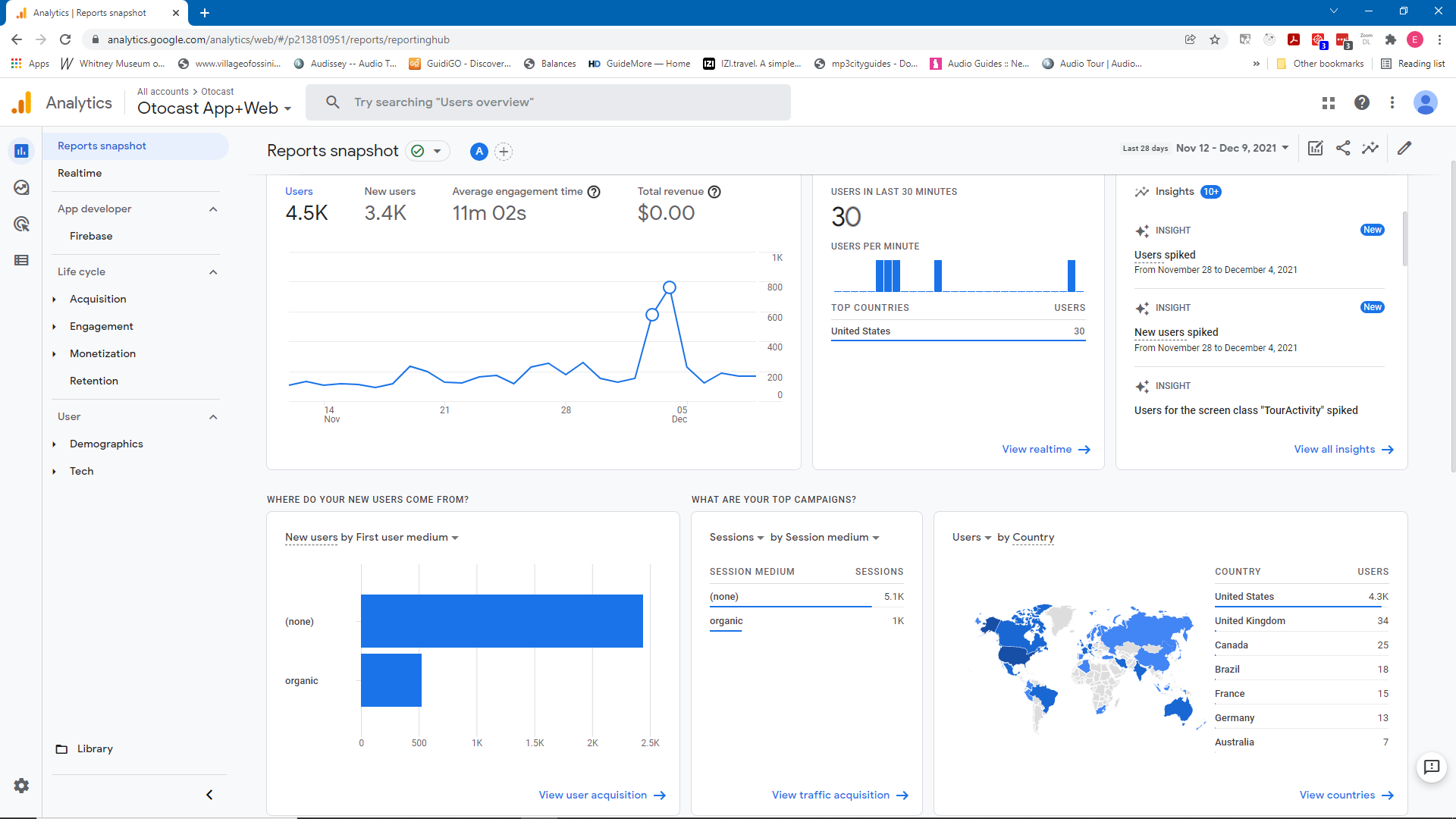Viewport: 1456px width, 819px height.
Task: Click the Try searching Users overview input field
Action: pyautogui.click(x=548, y=101)
